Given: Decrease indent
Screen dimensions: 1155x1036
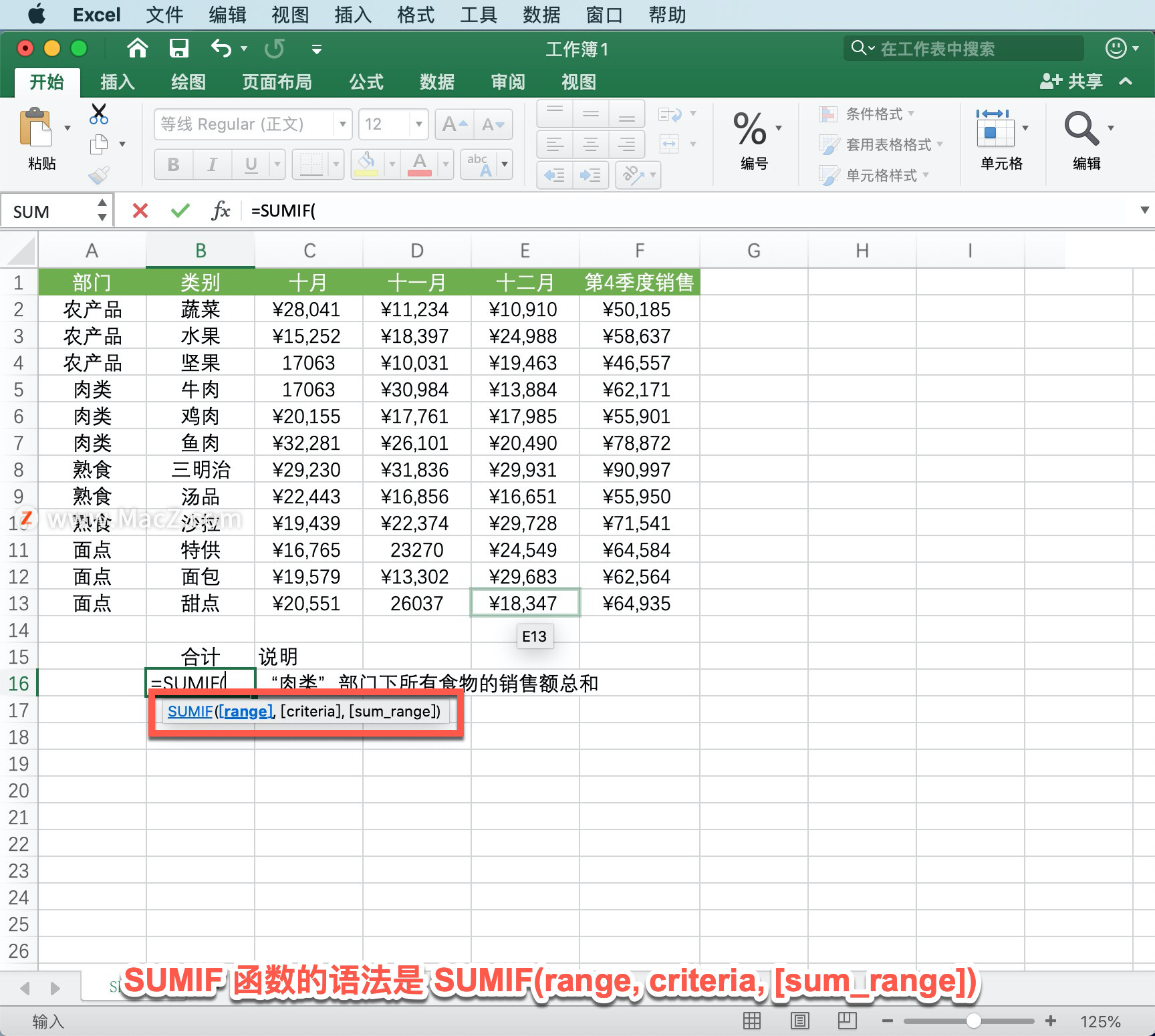Looking at the screenshot, I should click(x=555, y=175).
